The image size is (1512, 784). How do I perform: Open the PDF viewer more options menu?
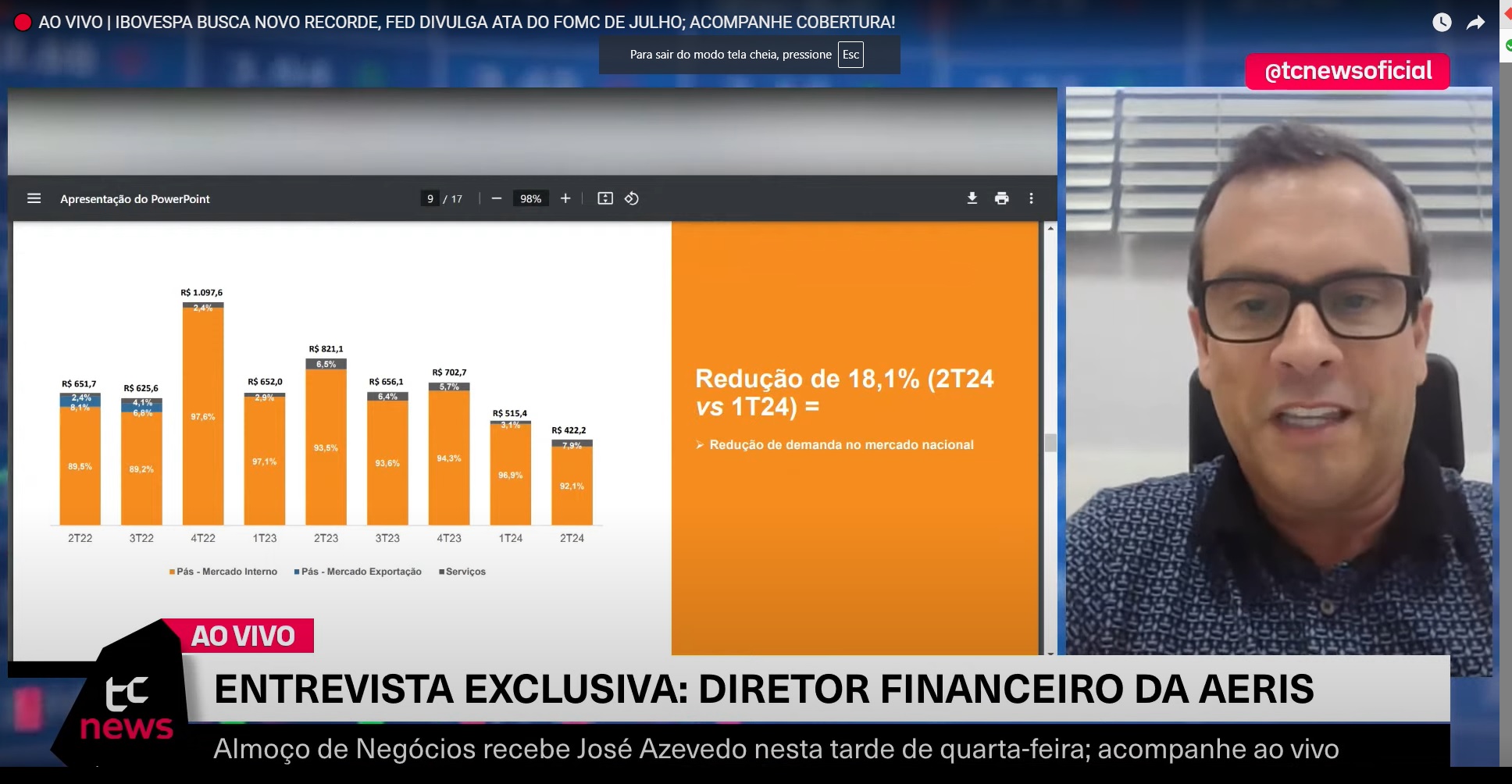[x=1031, y=198]
